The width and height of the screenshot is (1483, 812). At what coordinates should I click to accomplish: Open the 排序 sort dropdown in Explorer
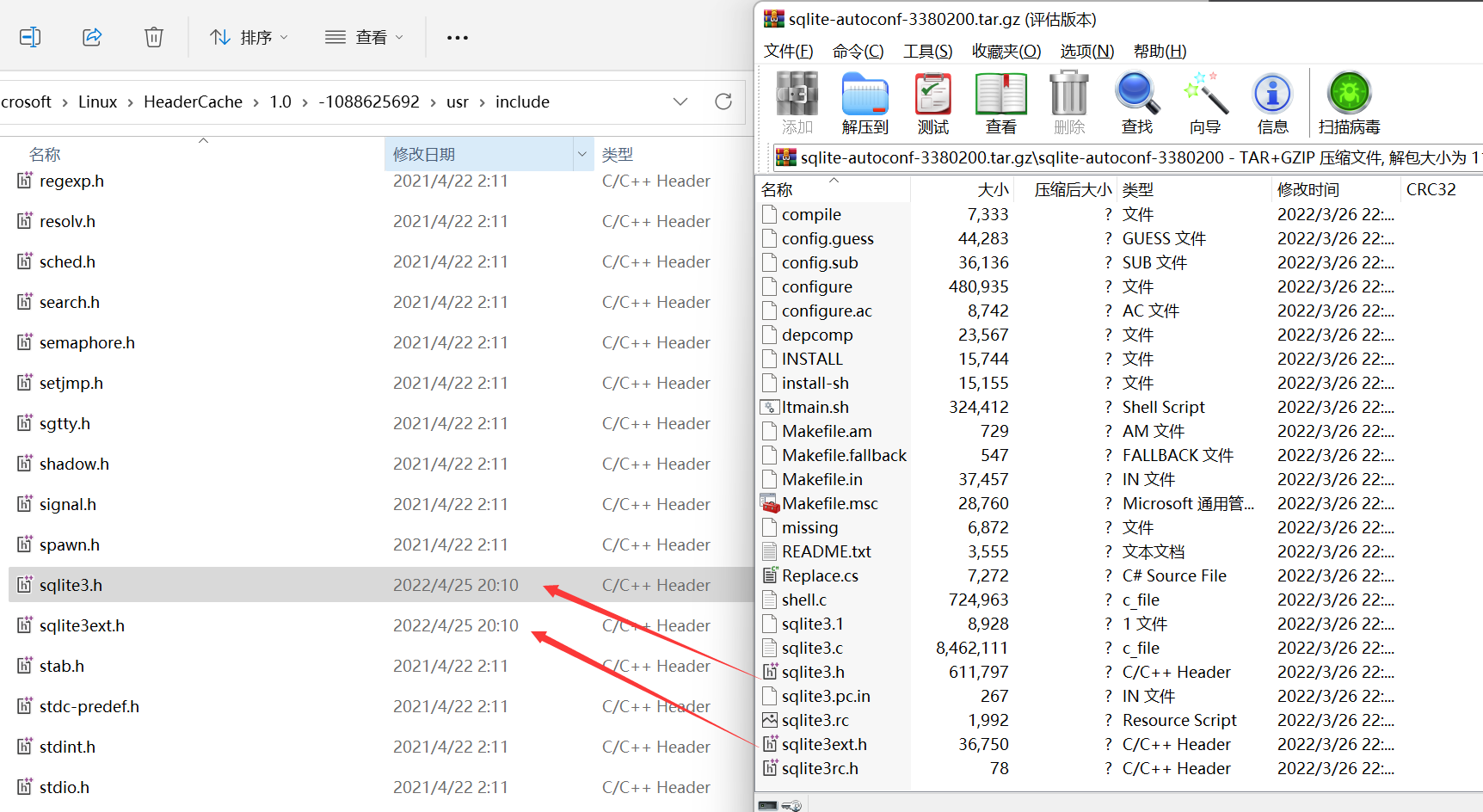click(x=248, y=36)
